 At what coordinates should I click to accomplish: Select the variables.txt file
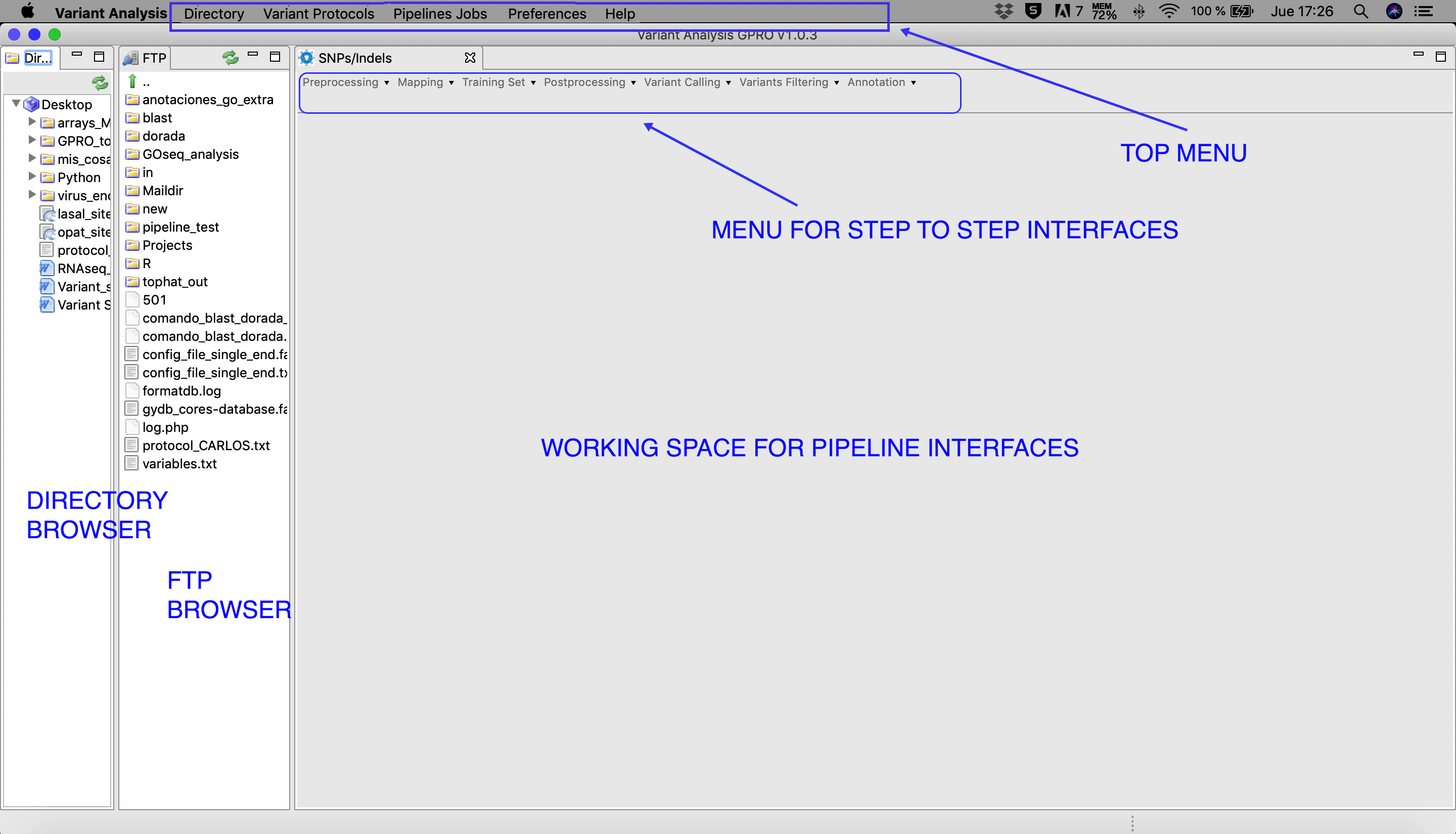click(179, 464)
